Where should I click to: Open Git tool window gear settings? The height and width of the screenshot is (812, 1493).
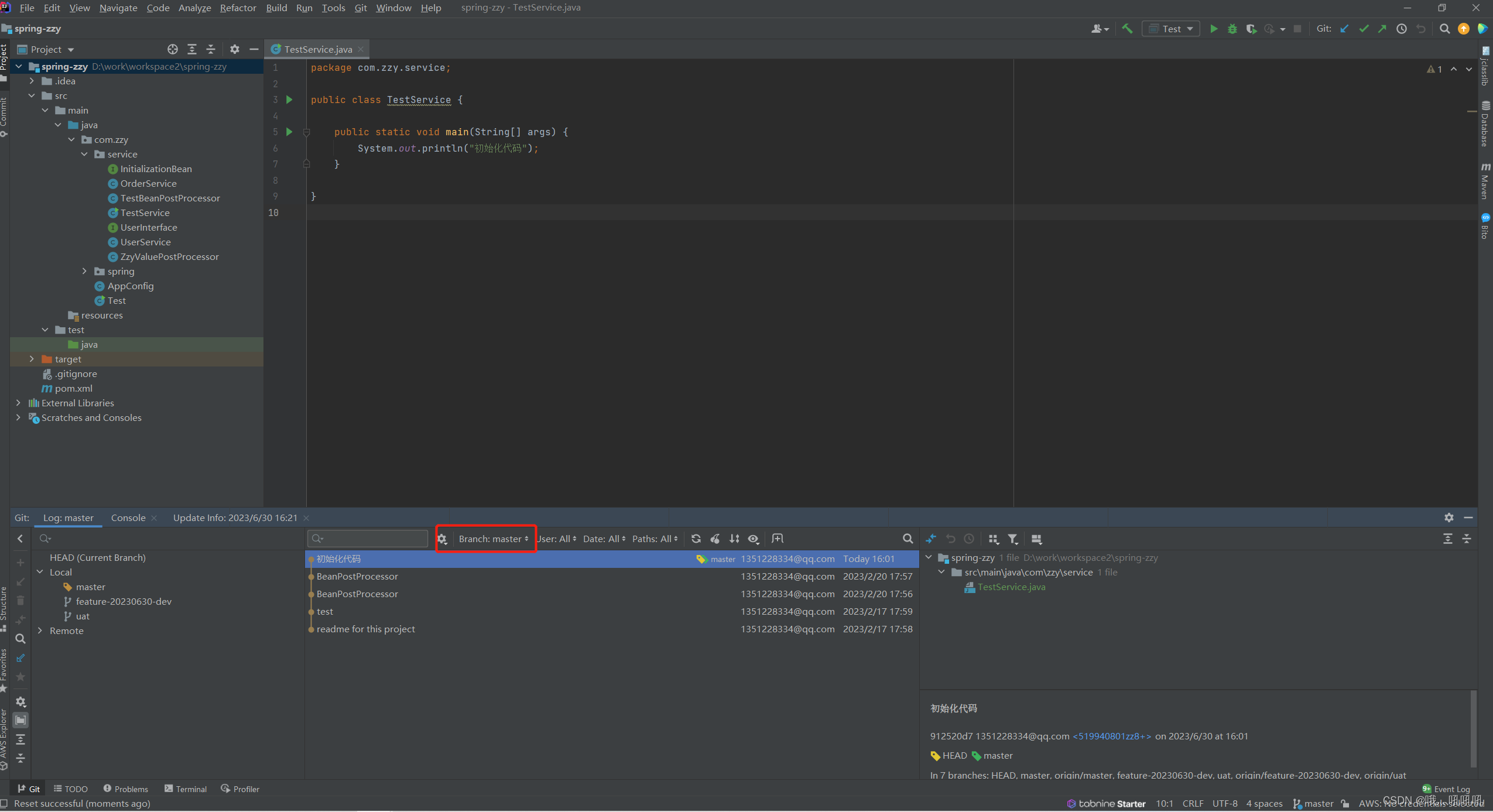coord(1449,518)
